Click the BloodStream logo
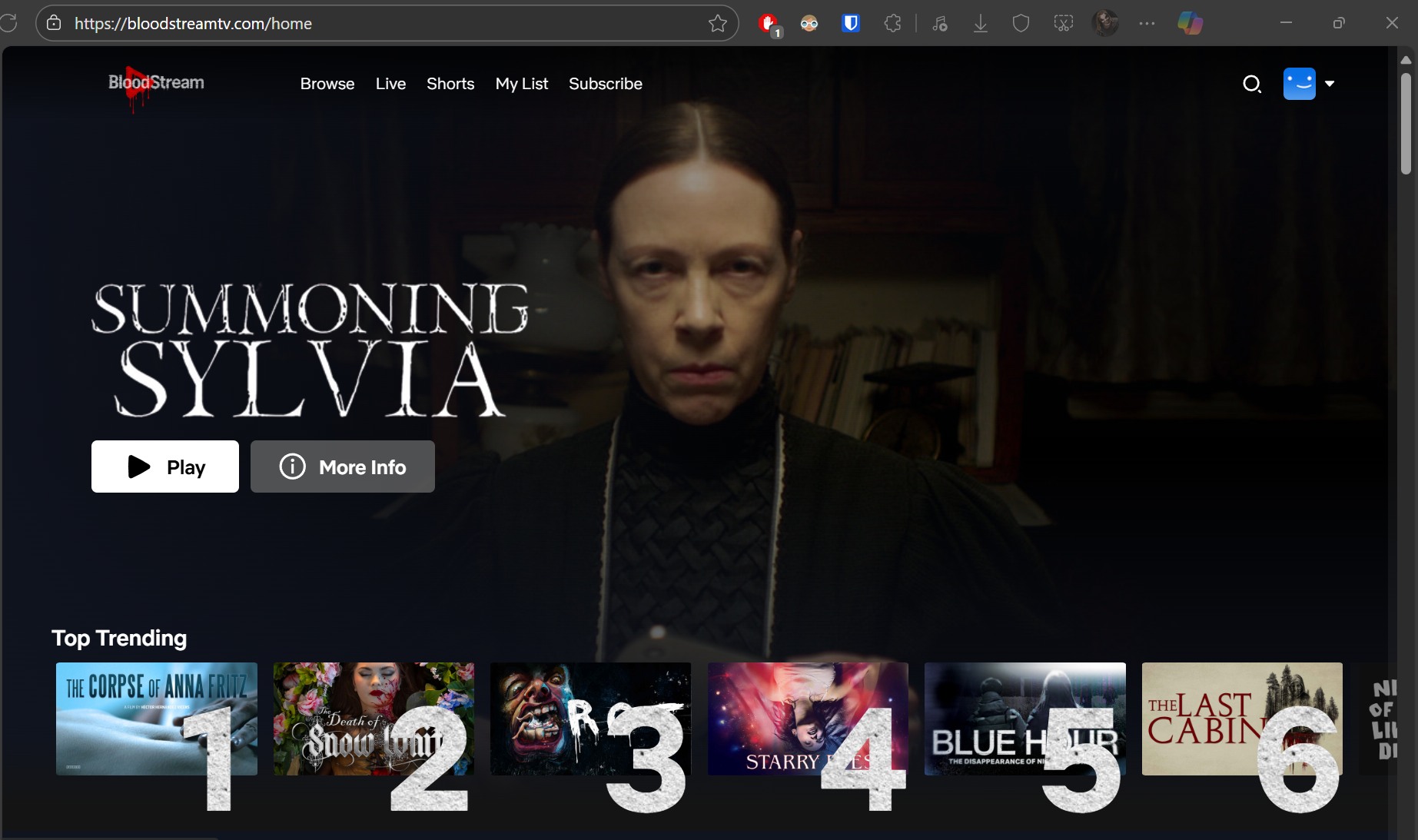The width and height of the screenshot is (1418, 840). pos(156,85)
